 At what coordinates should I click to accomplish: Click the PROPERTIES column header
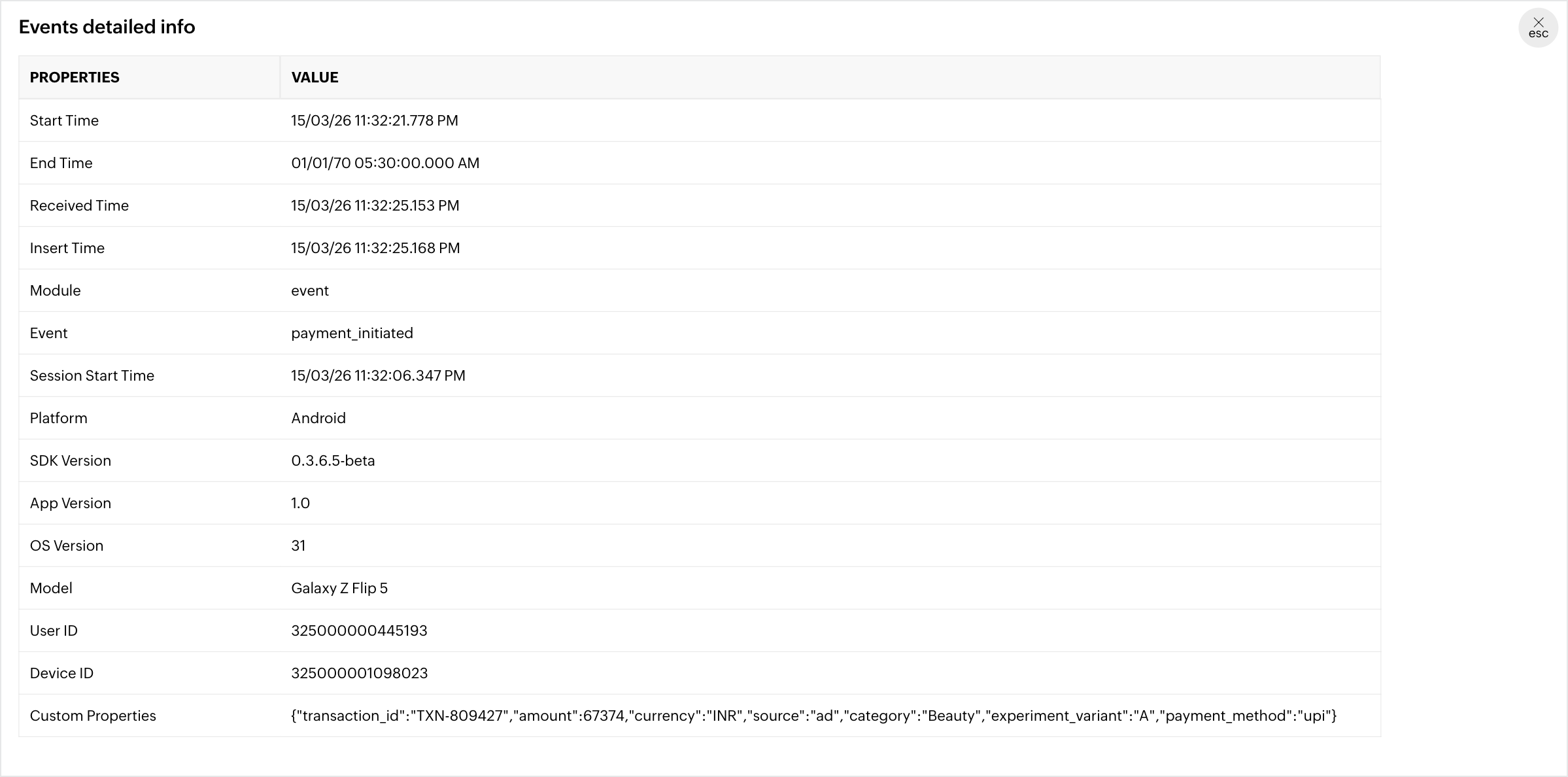(75, 77)
